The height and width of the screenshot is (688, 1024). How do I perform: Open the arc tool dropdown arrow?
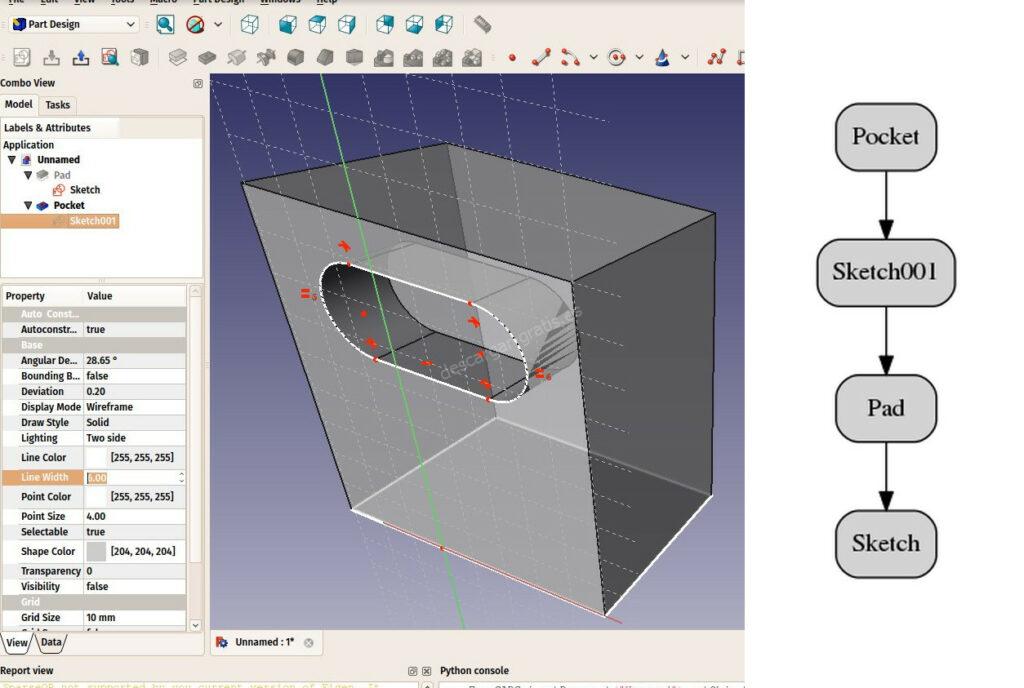click(592, 57)
